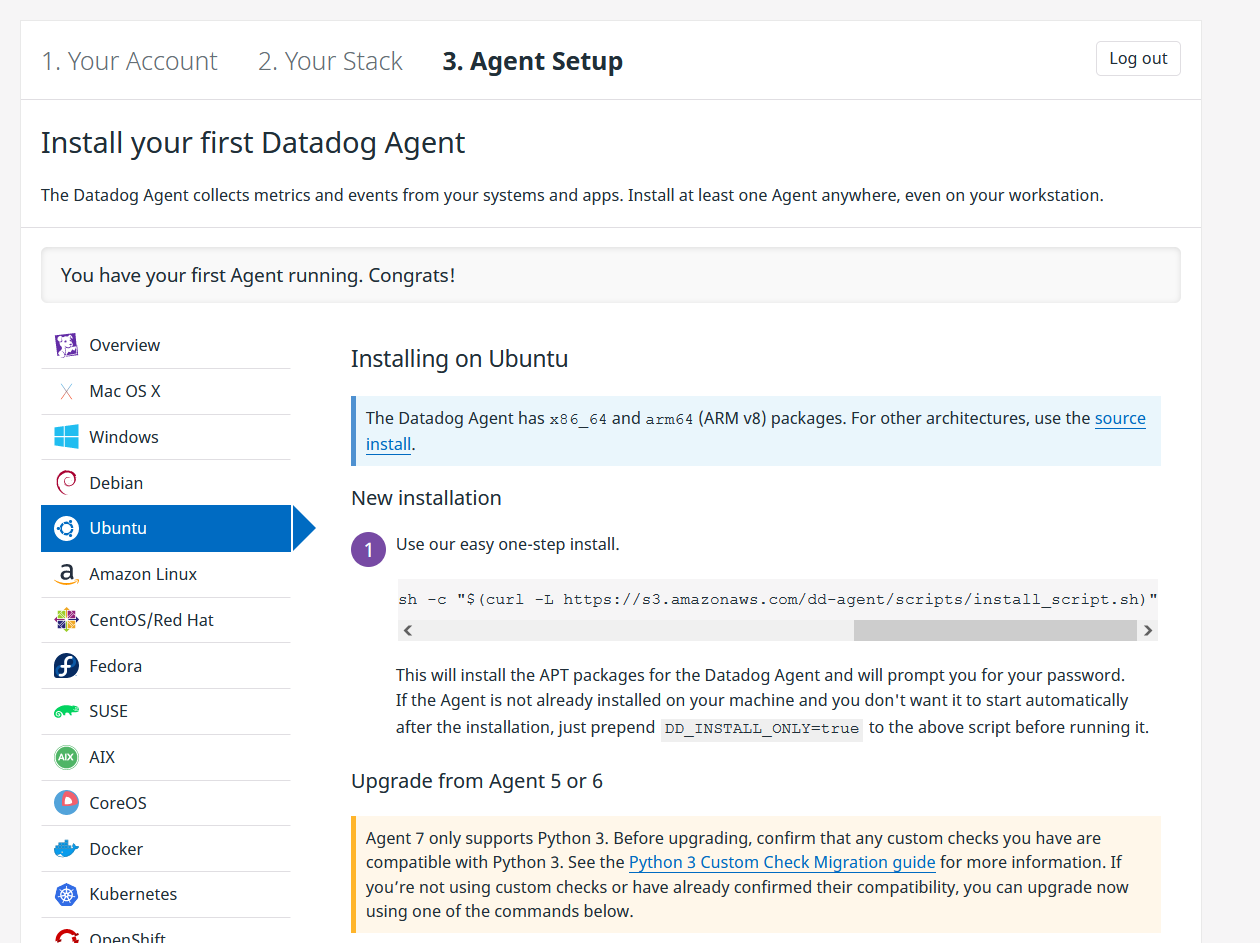The width and height of the screenshot is (1260, 943).
Task: Select AIX platform label
Action: (102, 757)
